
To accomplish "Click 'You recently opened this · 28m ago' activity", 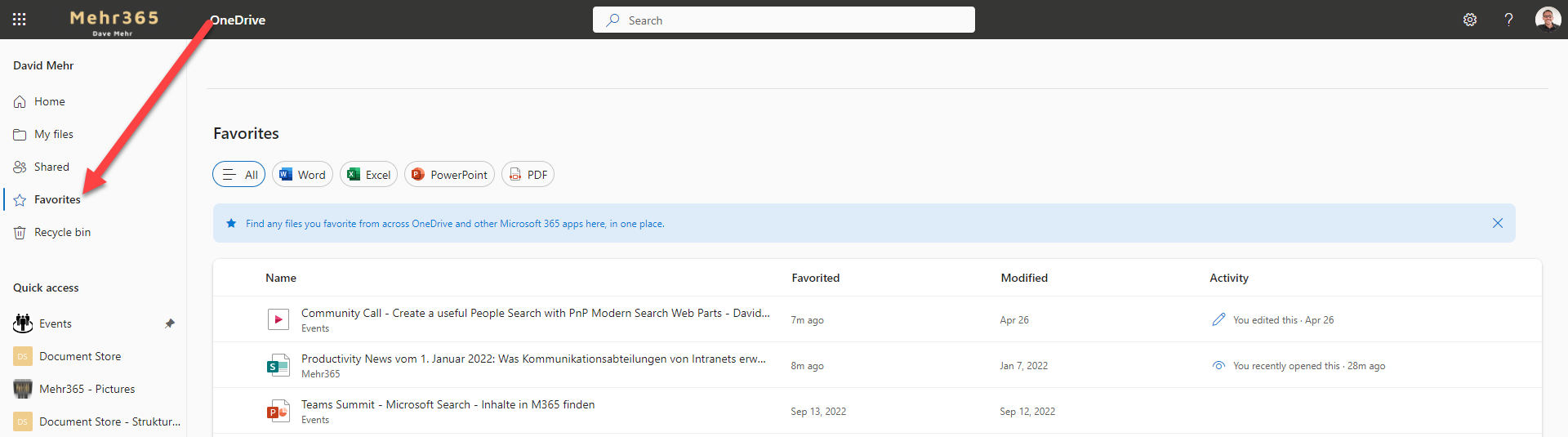I will click(1309, 366).
